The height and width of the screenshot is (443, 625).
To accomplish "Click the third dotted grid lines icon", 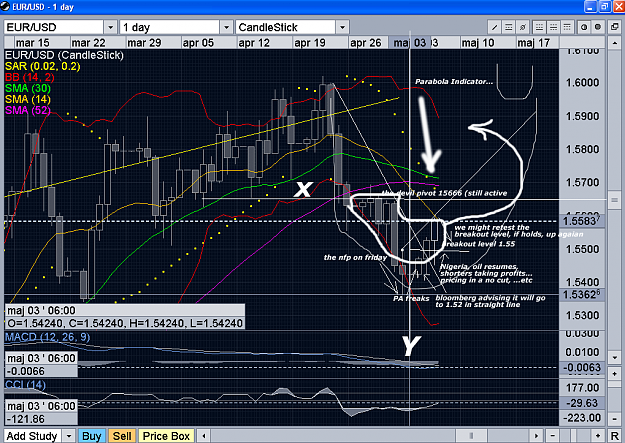I will 567,27.
